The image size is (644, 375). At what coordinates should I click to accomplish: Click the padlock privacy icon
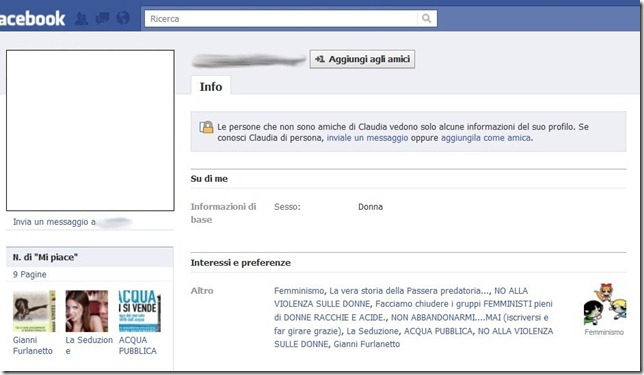point(206,127)
